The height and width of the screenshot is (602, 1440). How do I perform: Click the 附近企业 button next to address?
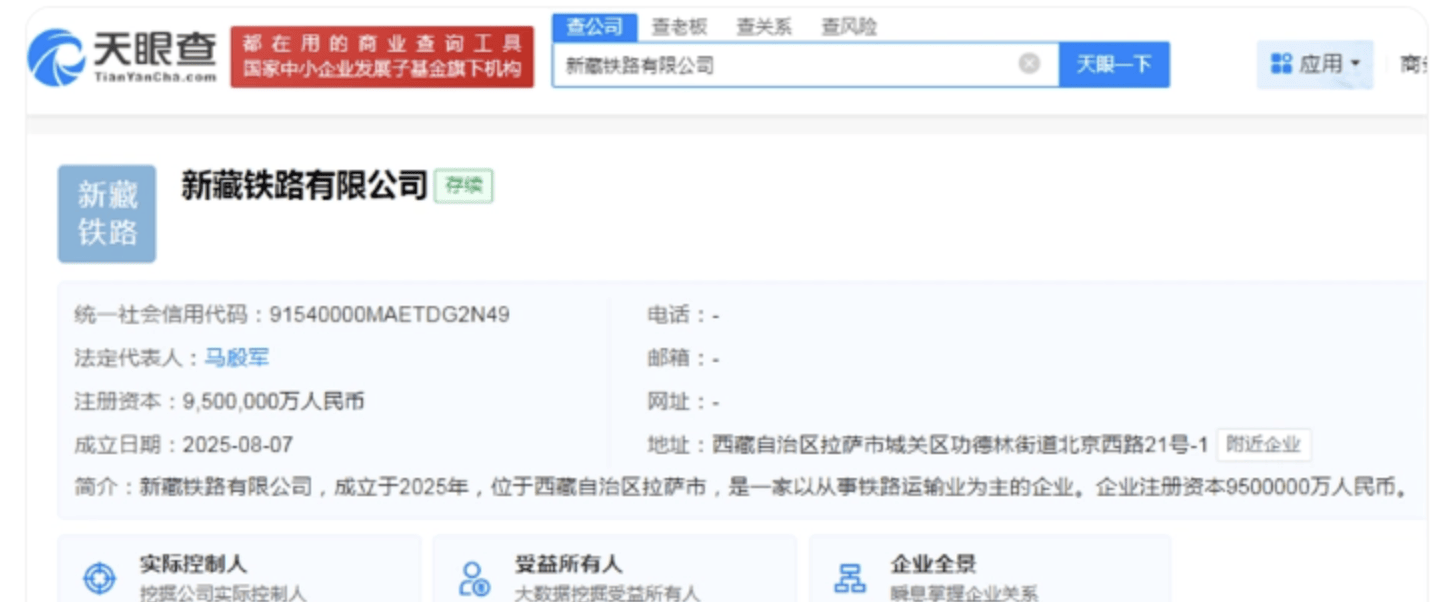(1263, 445)
